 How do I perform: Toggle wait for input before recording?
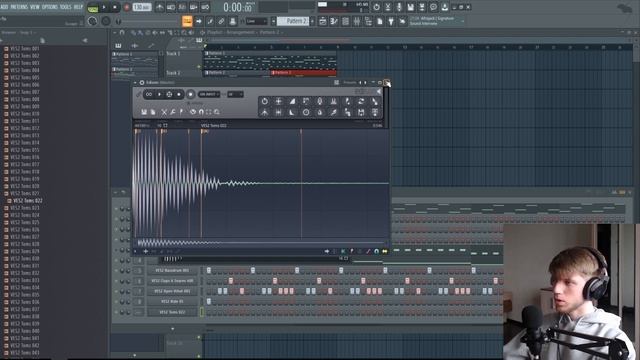pos(171,7)
